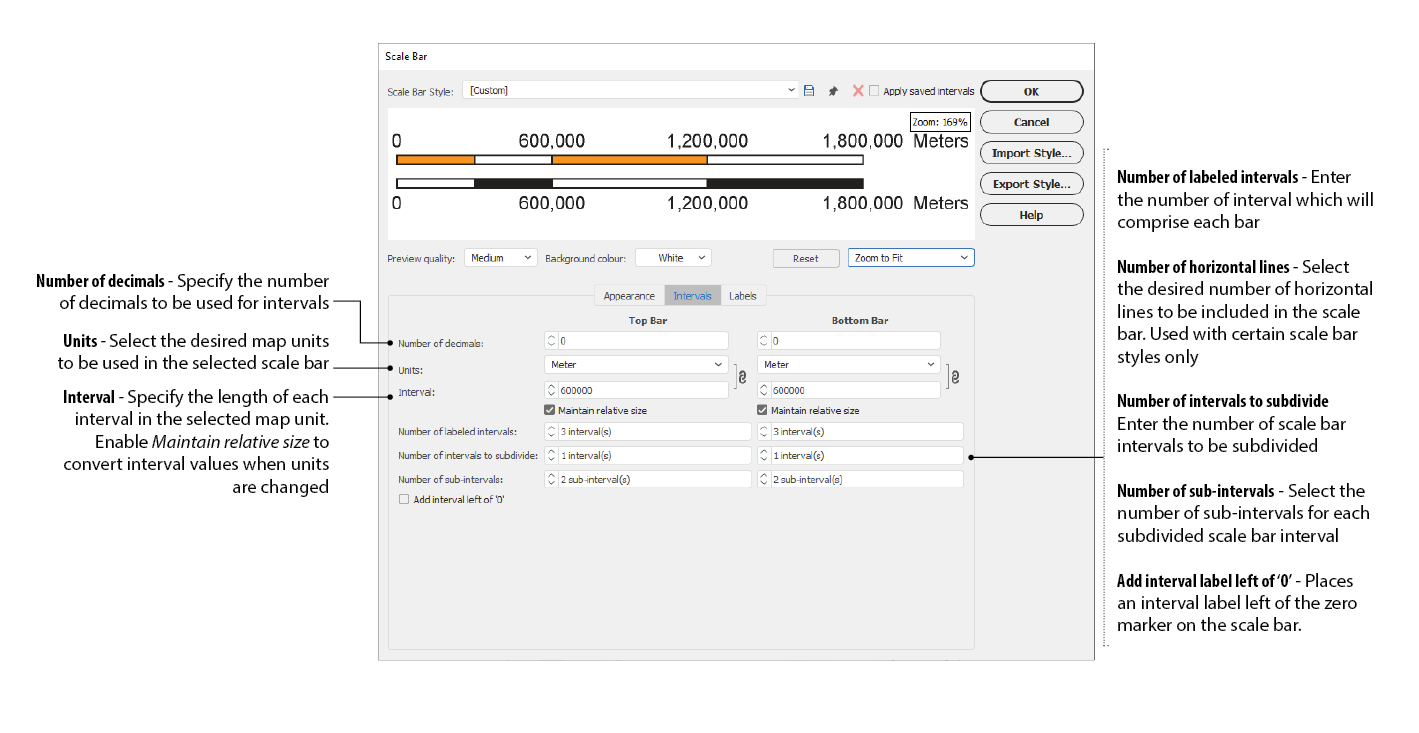Open the Labels tab
1419x733 pixels.
742,296
